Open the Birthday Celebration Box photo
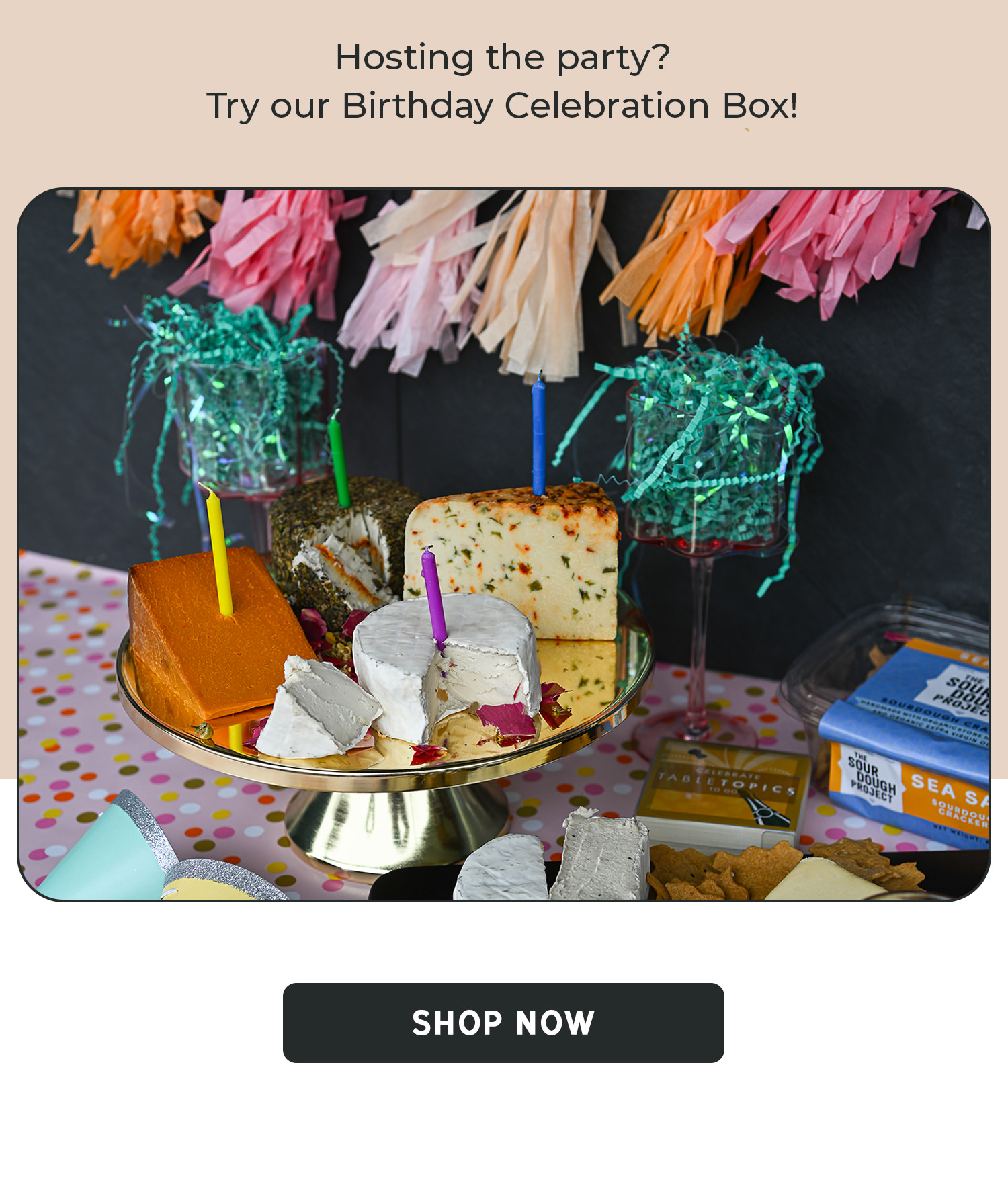1008x1196 pixels. click(503, 545)
